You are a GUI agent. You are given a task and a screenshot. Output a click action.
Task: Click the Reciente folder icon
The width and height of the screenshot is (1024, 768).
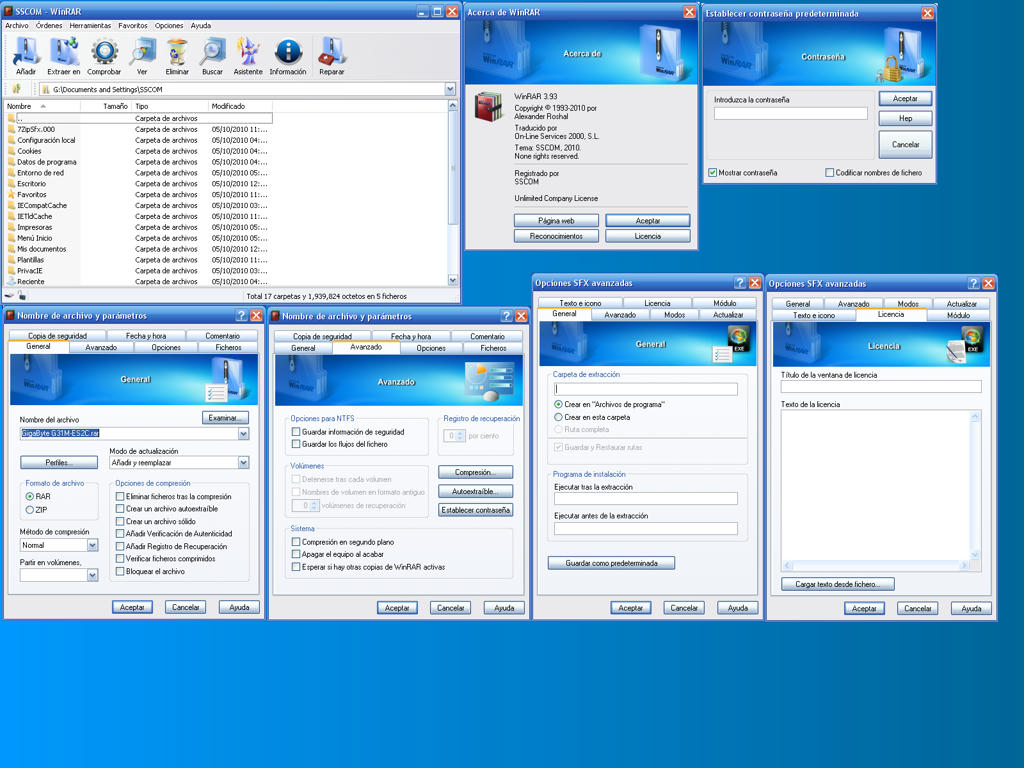click(x=11, y=281)
